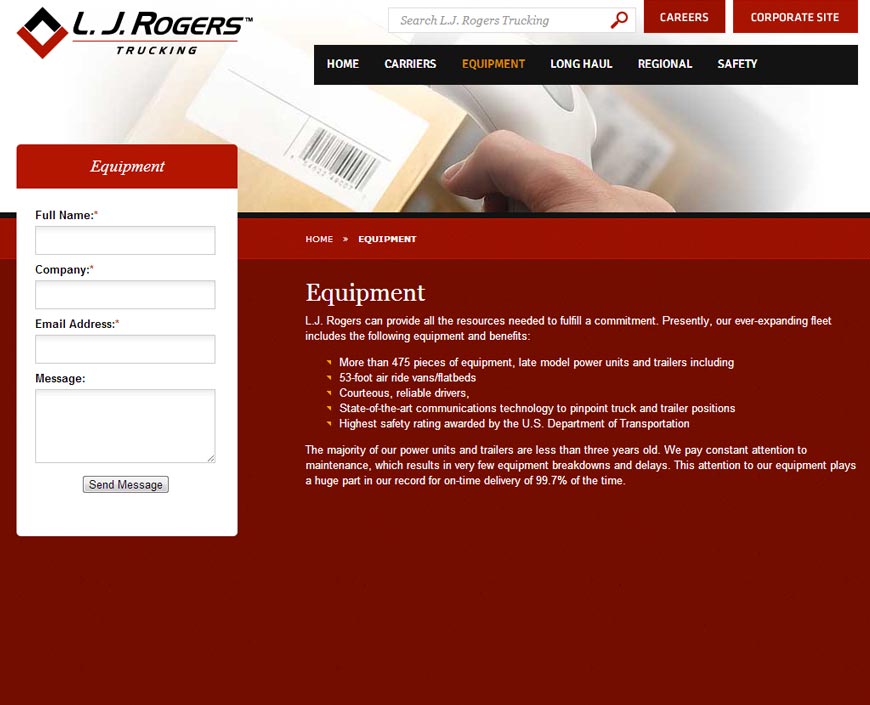
Task: Click the breadcrumb arrow separator icon
Action: point(345,239)
